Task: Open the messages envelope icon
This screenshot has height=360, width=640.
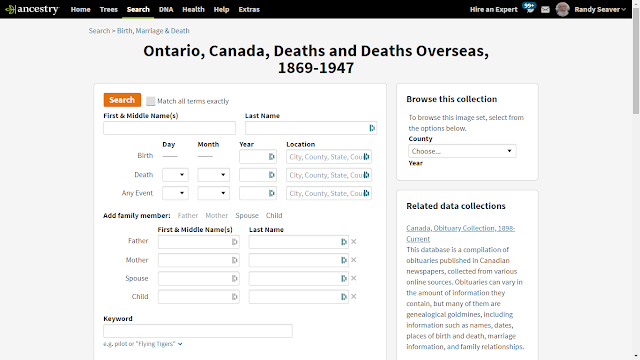Action: coord(545,9)
